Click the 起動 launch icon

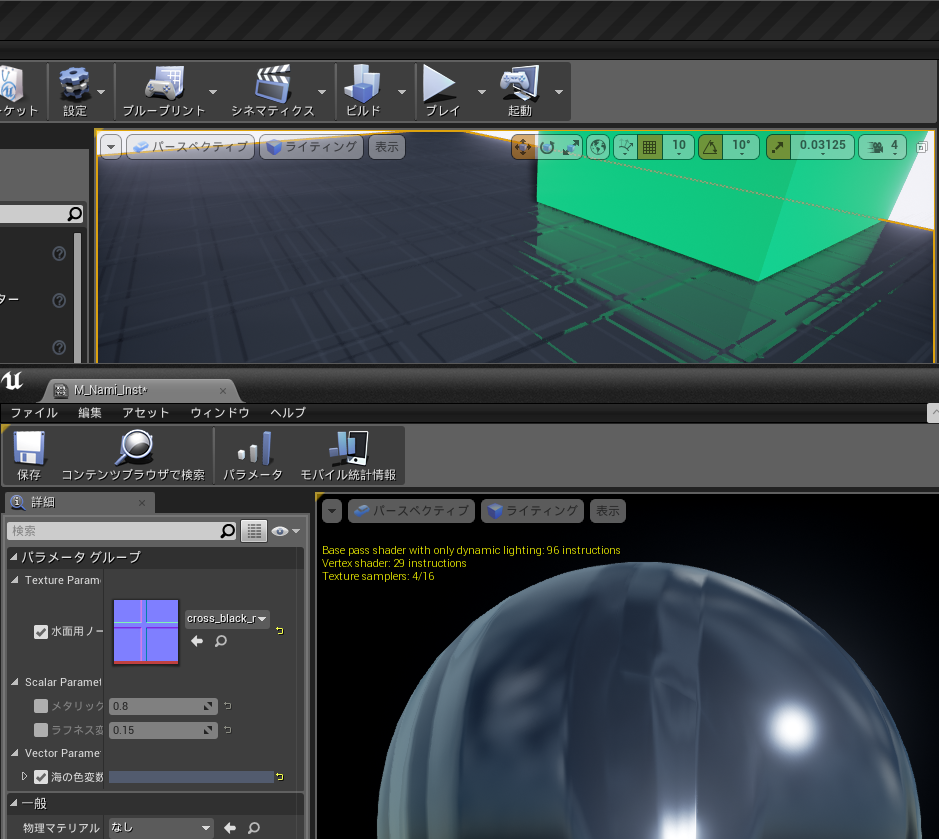click(x=520, y=84)
